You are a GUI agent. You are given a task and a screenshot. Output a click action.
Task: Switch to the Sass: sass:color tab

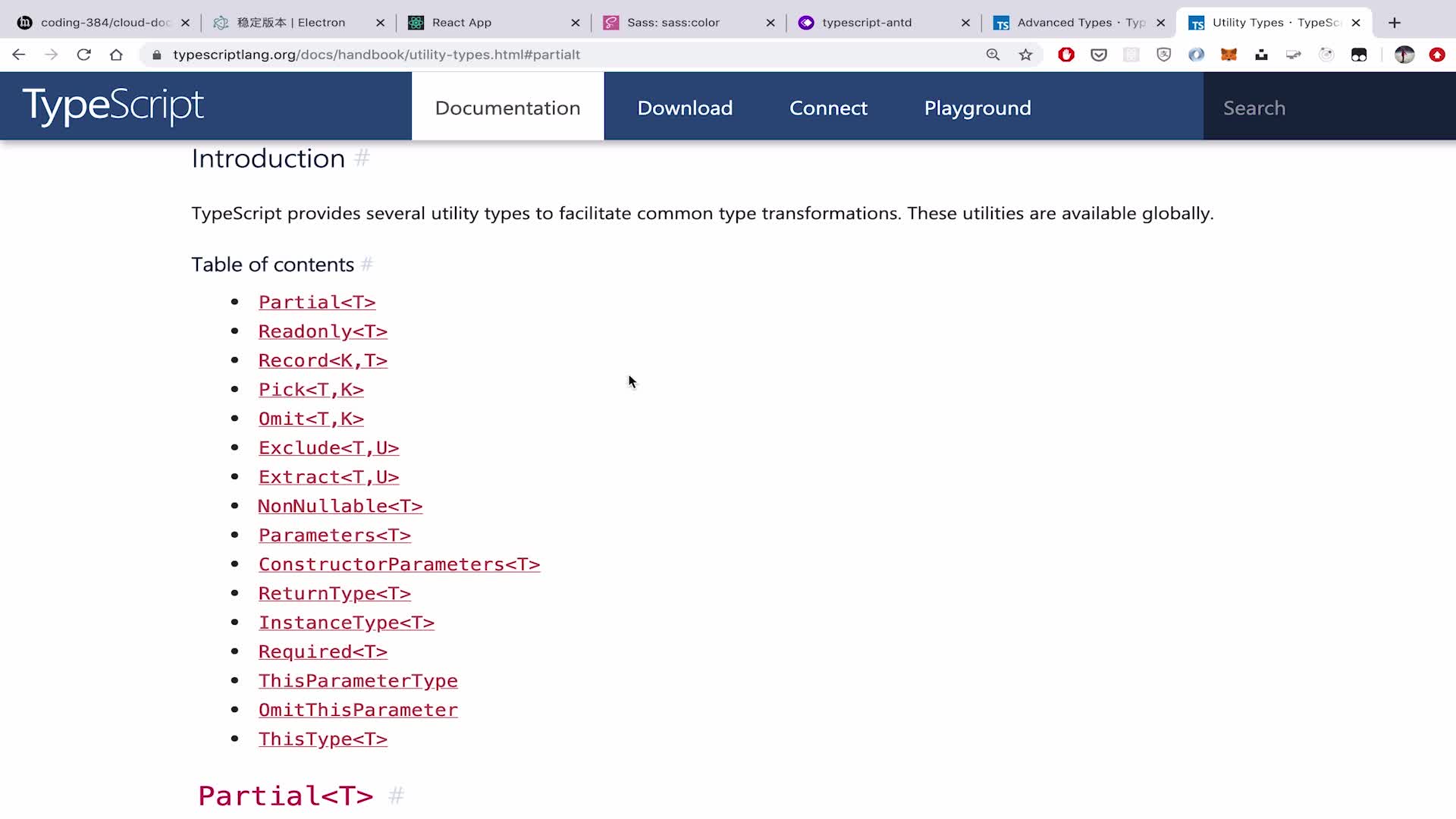click(x=673, y=23)
